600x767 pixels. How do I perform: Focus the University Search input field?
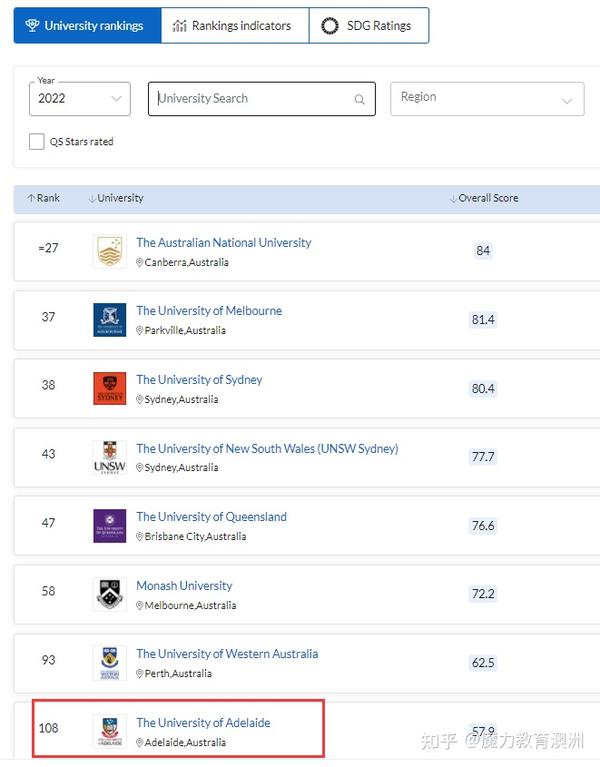[262, 99]
